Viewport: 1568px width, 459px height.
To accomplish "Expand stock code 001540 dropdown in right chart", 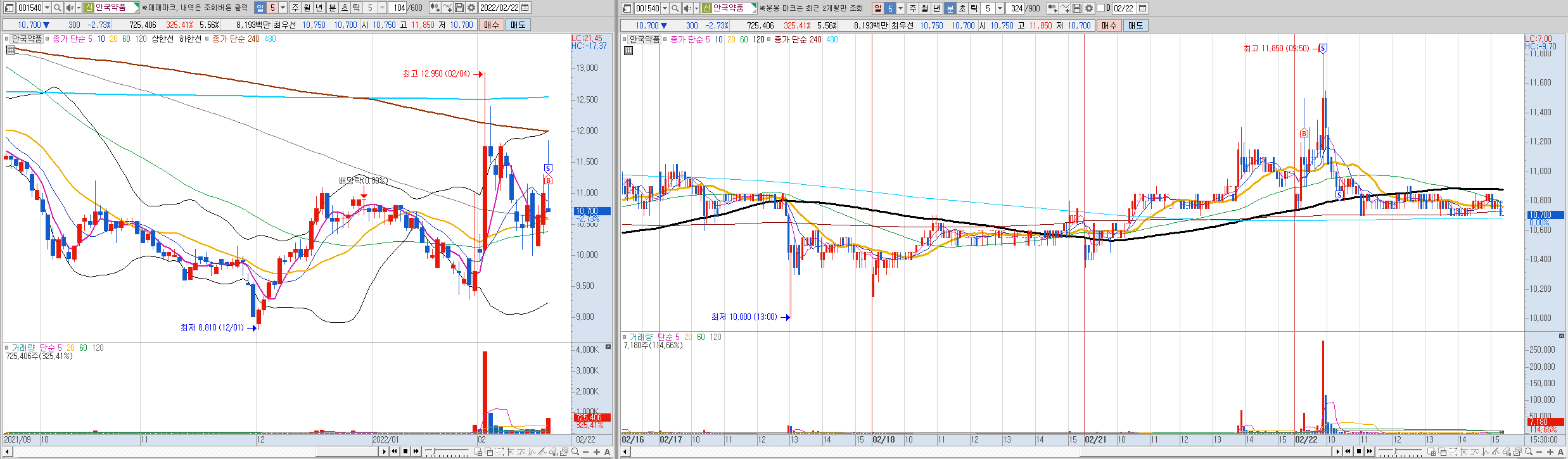I will [x=665, y=8].
